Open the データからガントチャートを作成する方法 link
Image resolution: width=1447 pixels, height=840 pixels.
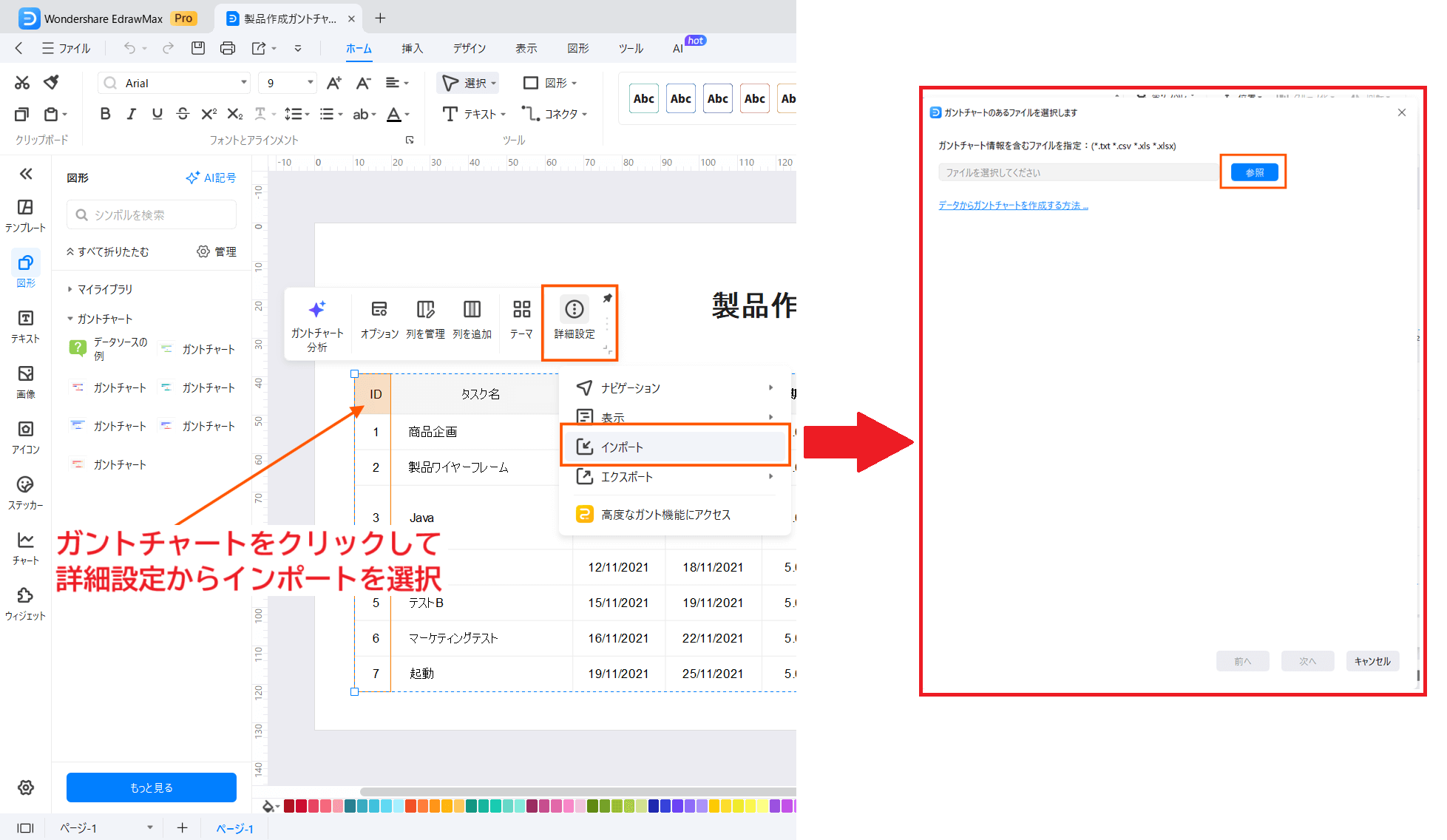[x=1012, y=205]
